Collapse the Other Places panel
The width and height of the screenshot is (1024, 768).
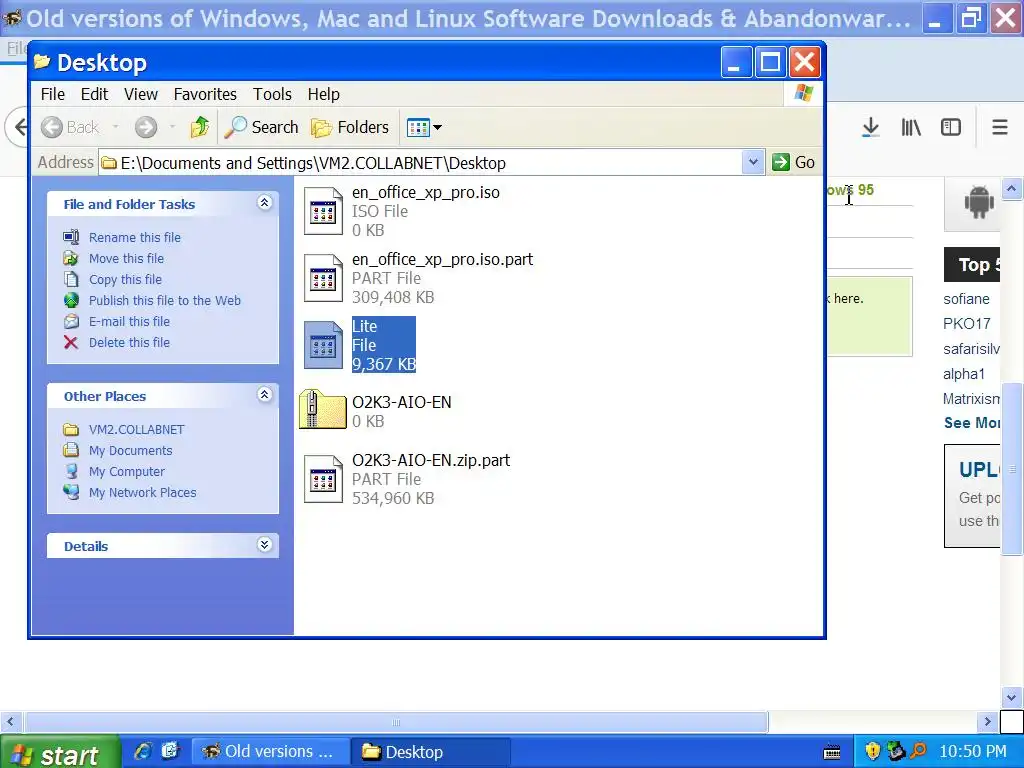(x=264, y=395)
